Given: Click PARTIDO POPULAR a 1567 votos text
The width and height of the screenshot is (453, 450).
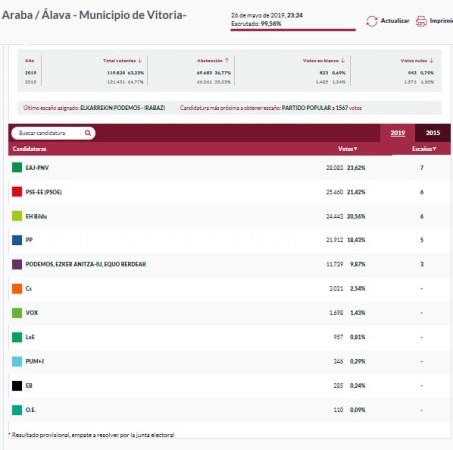Looking at the screenshot, I should click(x=322, y=108).
